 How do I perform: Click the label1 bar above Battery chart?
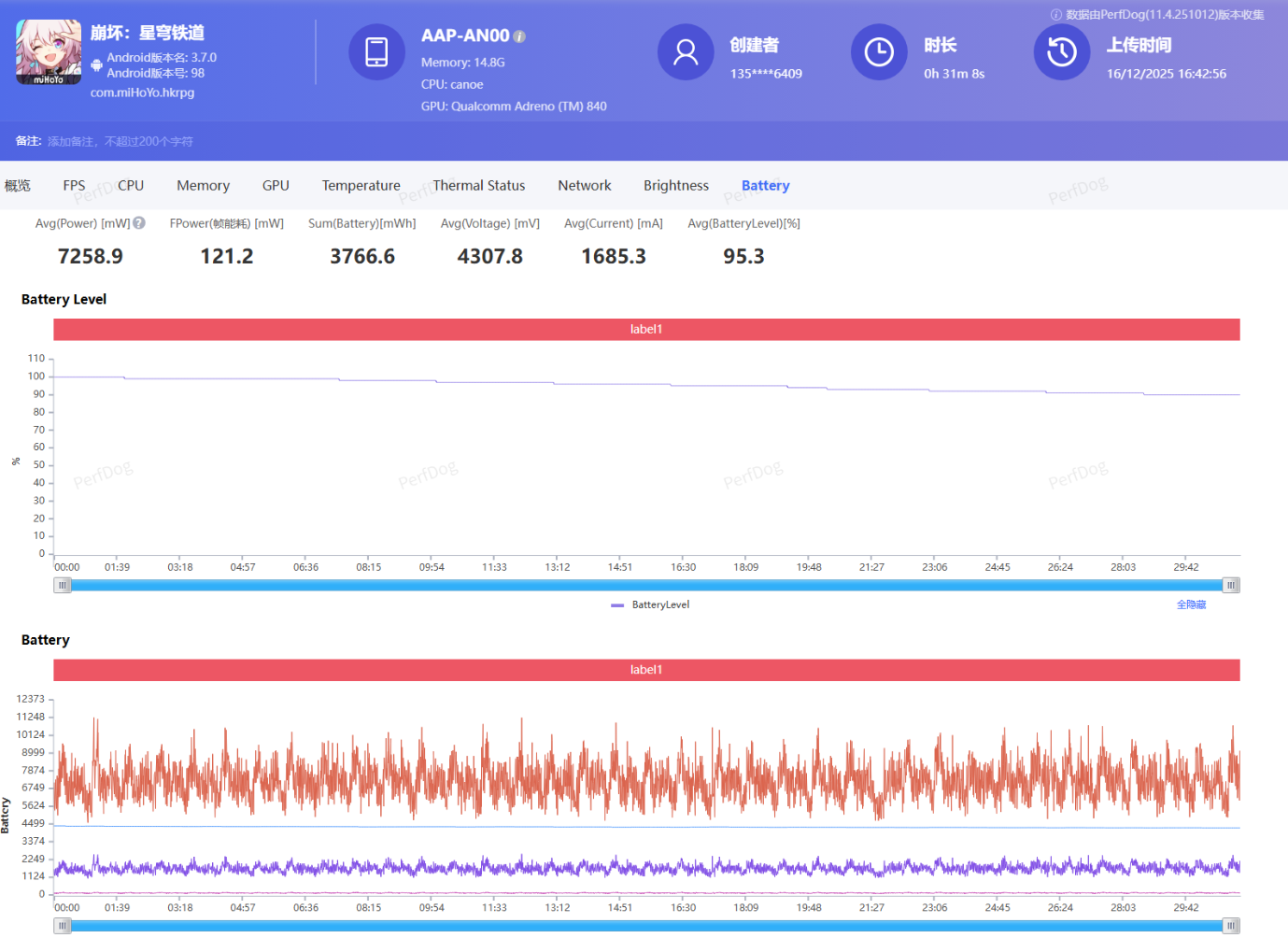(646, 670)
